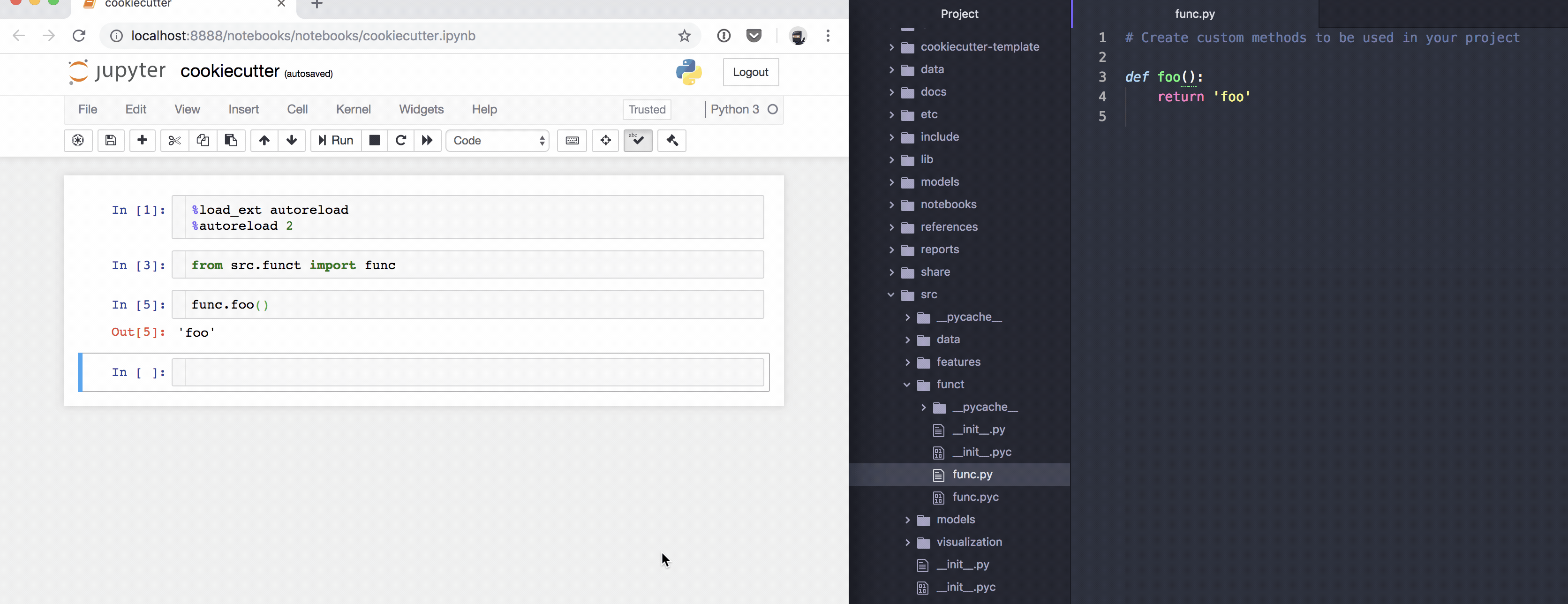Collapse the src folder chevron
This screenshot has height=604, width=1568.
click(x=891, y=294)
